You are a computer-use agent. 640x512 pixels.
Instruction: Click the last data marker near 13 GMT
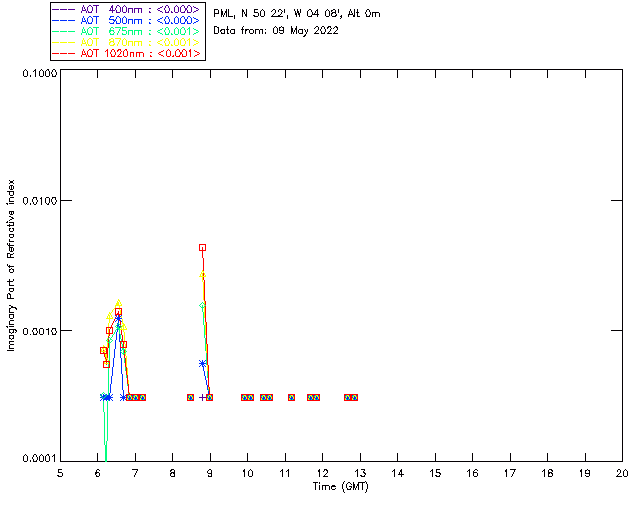coord(354,397)
